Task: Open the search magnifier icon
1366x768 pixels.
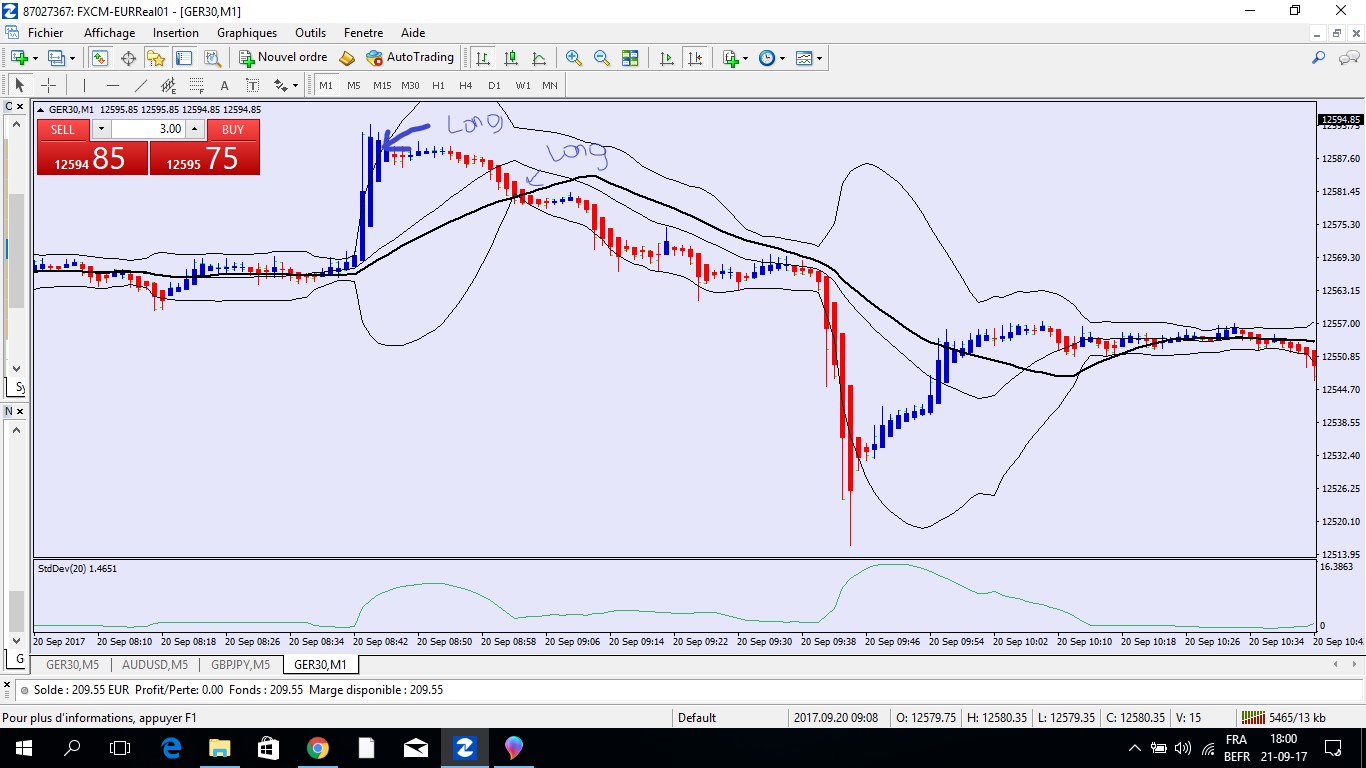Action: click(1319, 58)
